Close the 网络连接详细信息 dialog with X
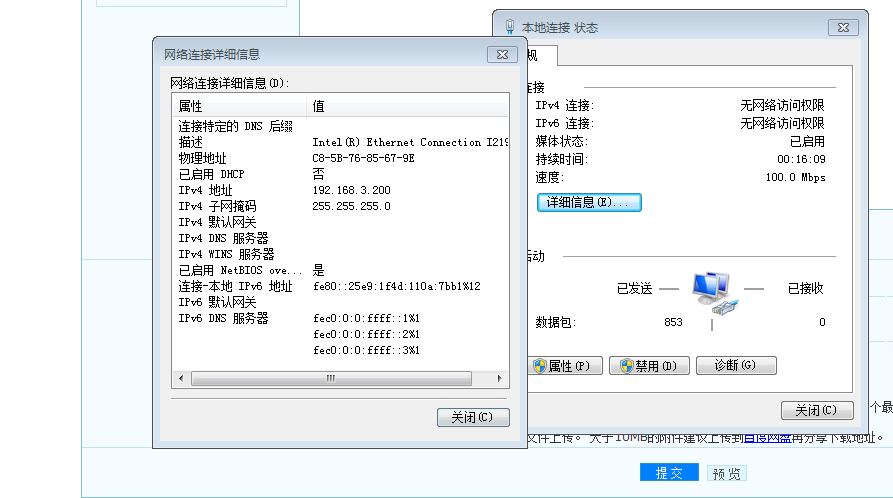The height and width of the screenshot is (498, 893). [501, 54]
